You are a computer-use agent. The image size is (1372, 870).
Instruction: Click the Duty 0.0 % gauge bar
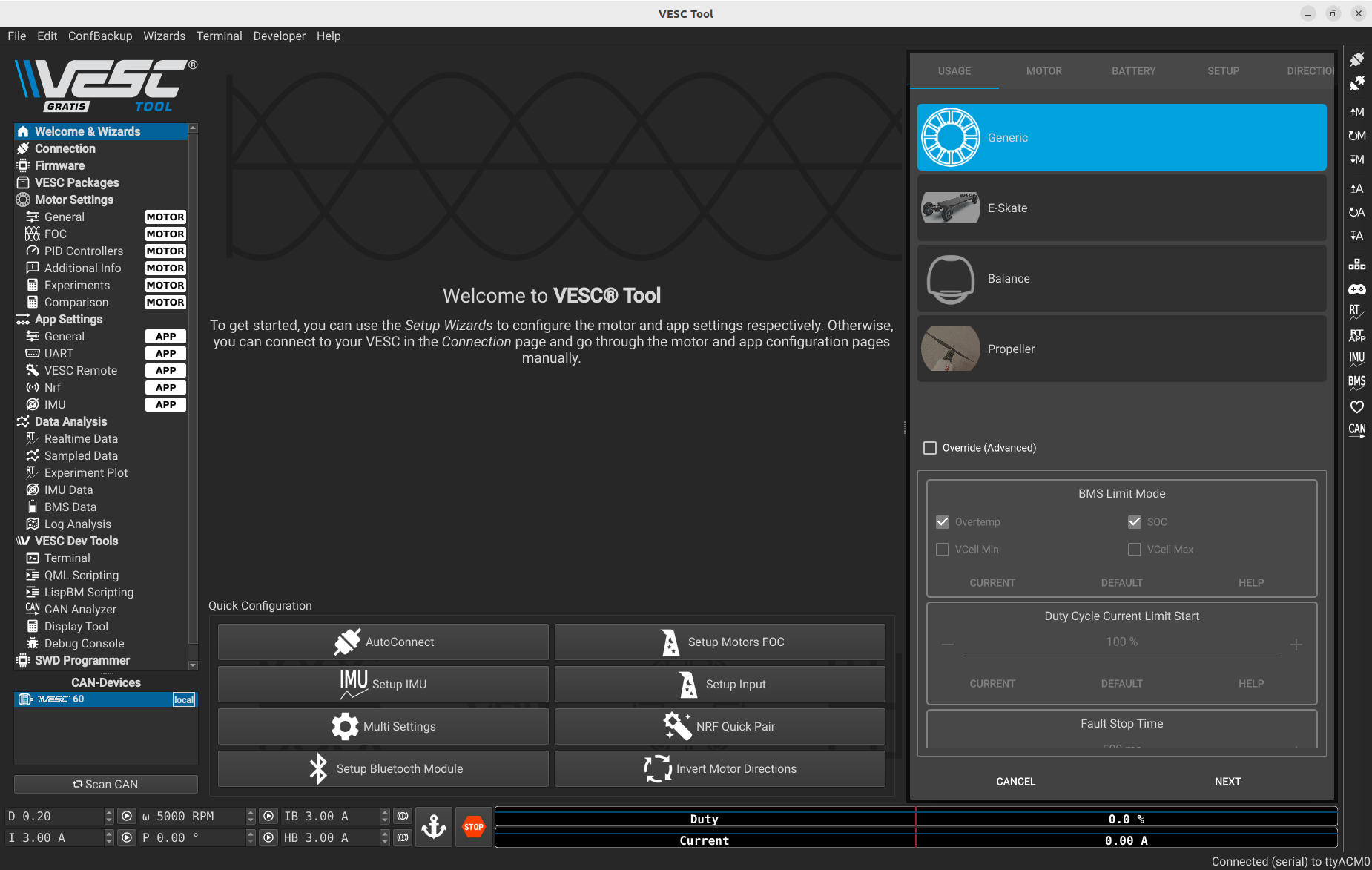click(916, 819)
